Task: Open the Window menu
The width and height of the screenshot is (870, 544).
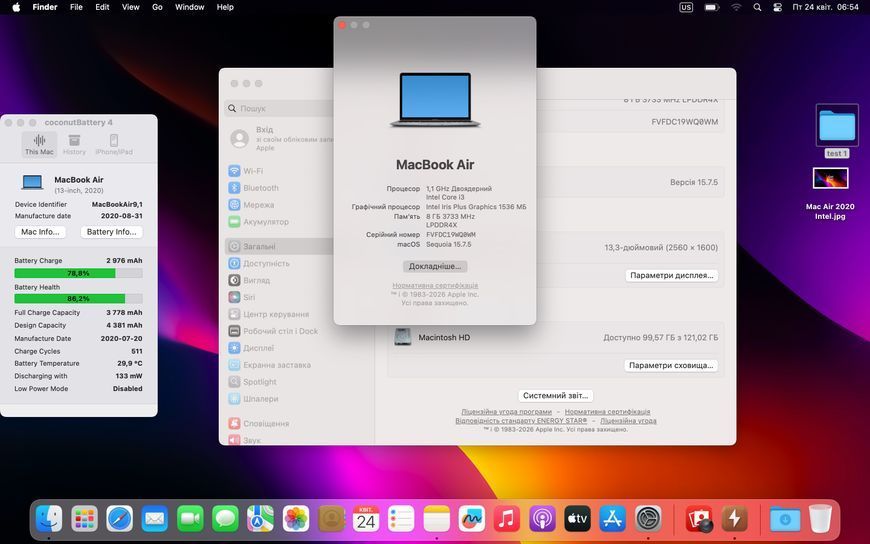Action: point(189,7)
